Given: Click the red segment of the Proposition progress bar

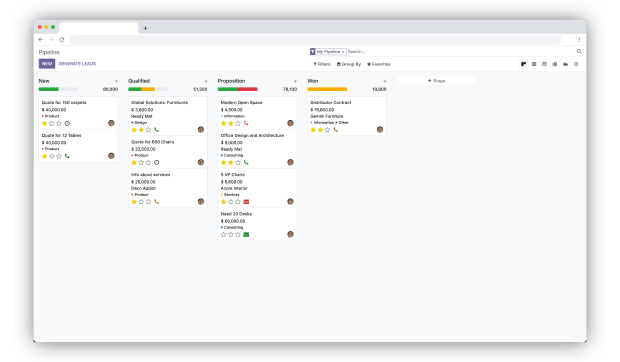Looking at the screenshot, I should 248,89.
